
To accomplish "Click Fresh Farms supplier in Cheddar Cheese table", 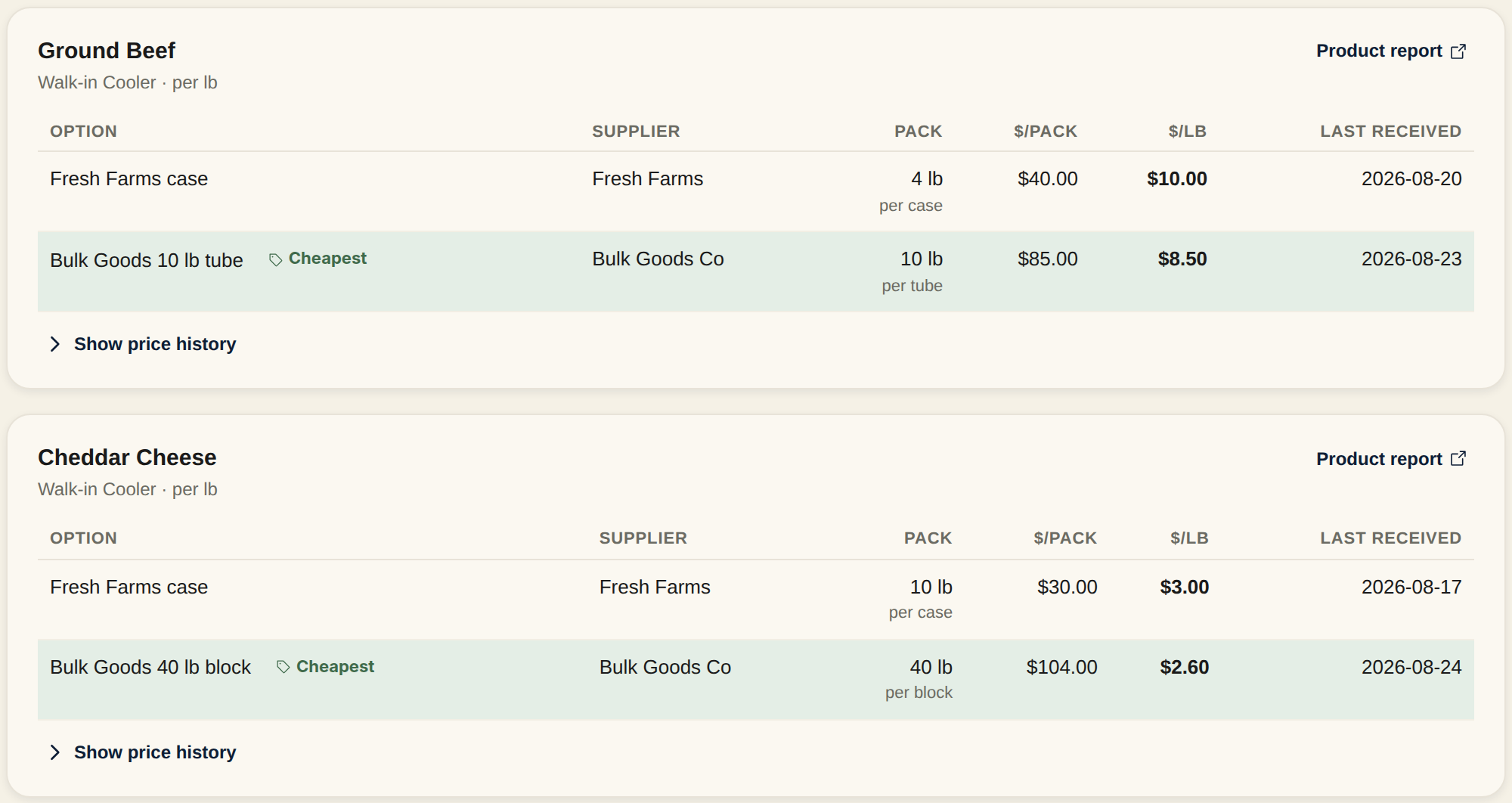I will coord(655,588).
